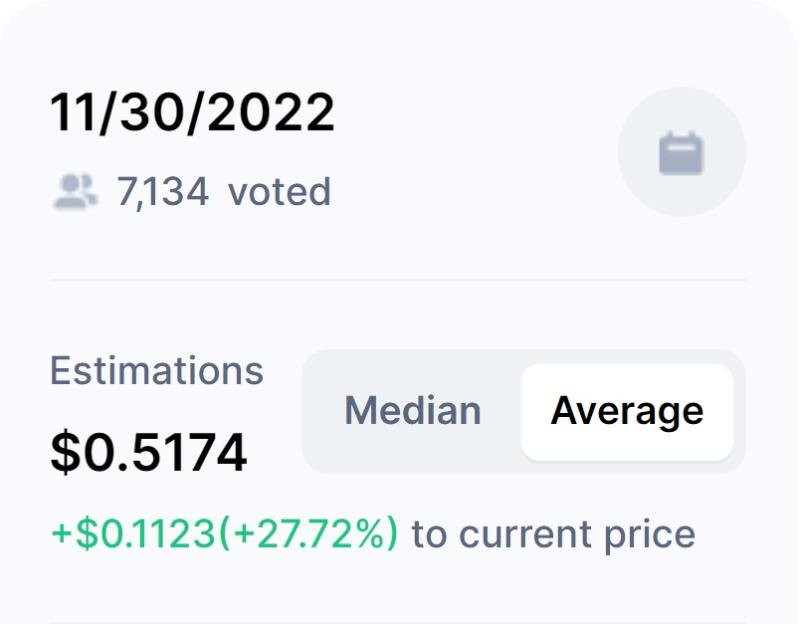Select the Average estimation option

click(x=627, y=411)
